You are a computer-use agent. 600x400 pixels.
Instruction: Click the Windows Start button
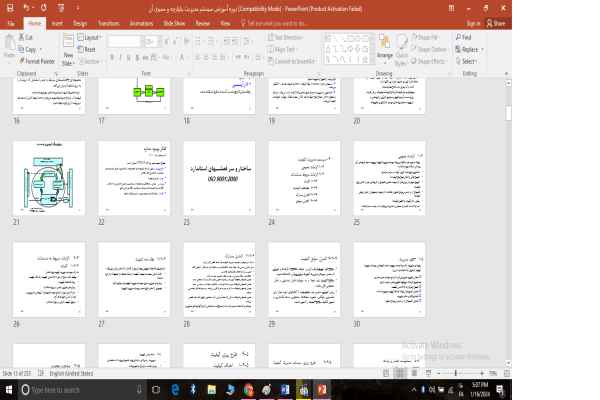coord(9,390)
